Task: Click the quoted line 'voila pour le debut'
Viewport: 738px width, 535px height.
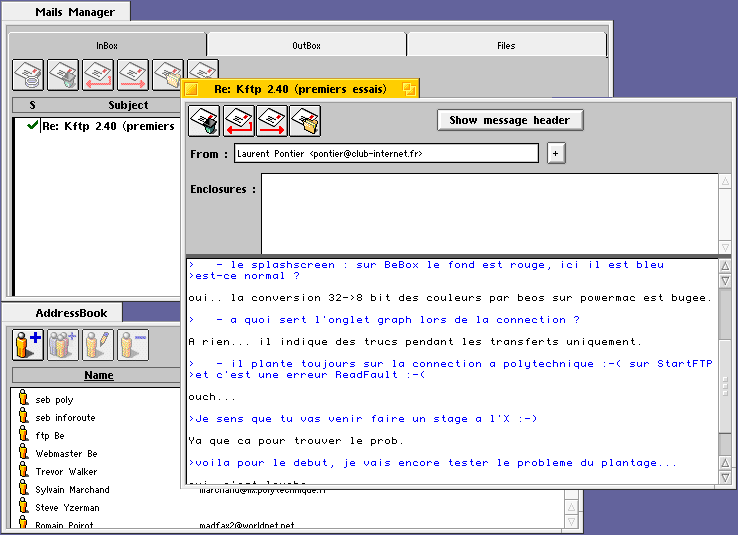Action: coord(432,463)
